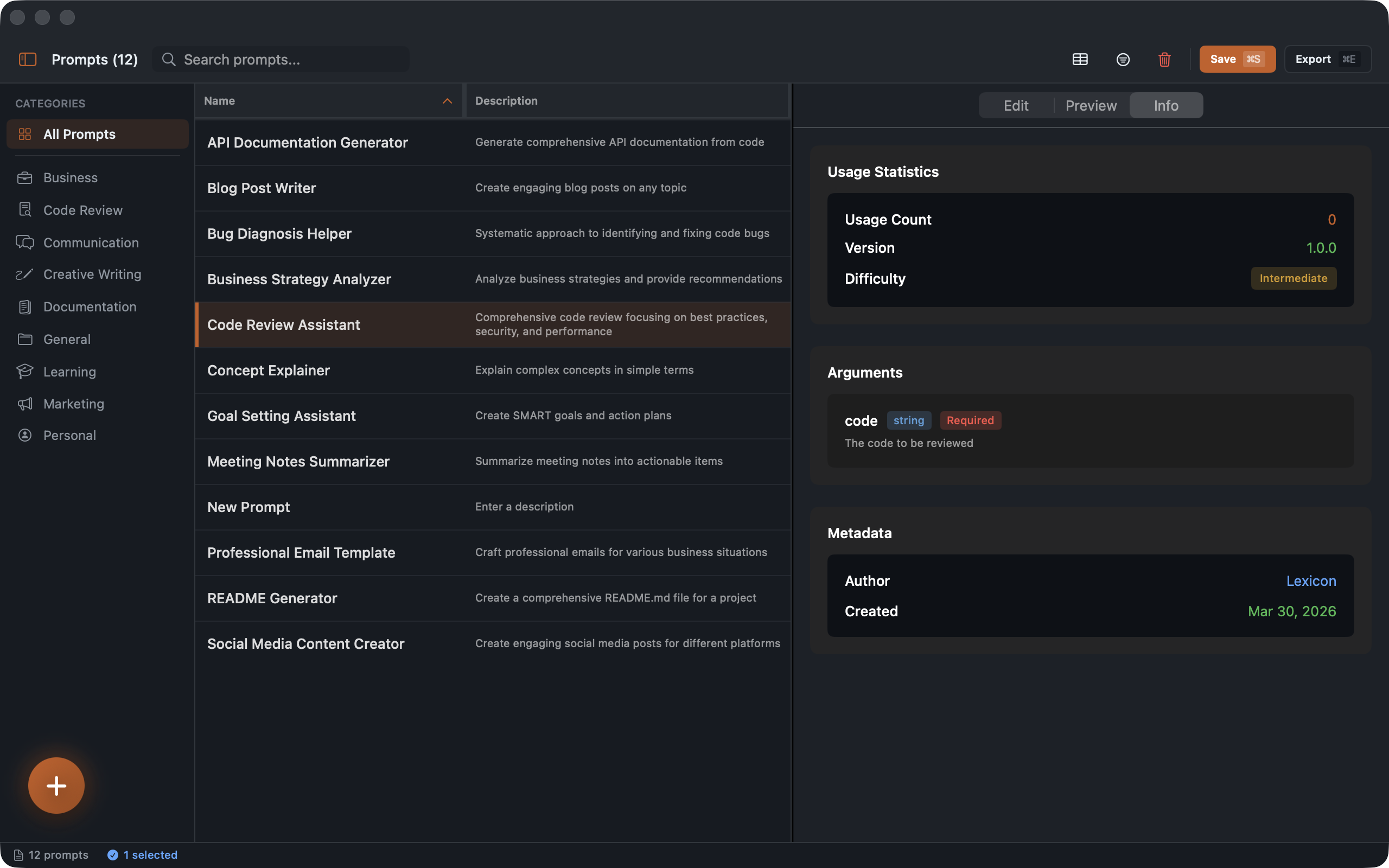This screenshot has width=1389, height=868.
Task: Select the README Generator row
Action: [x=493, y=598]
